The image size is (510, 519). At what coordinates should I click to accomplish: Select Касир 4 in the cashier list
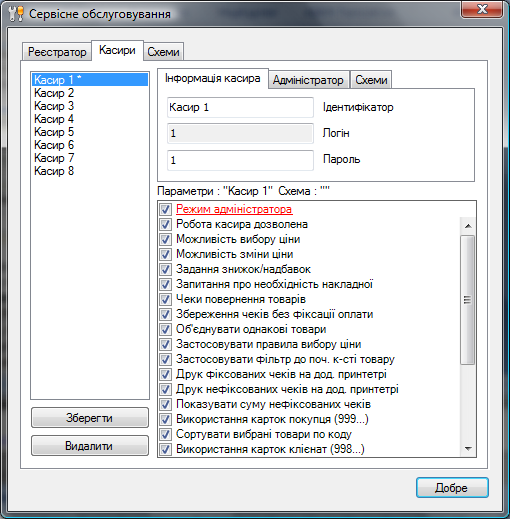click(x=90, y=119)
